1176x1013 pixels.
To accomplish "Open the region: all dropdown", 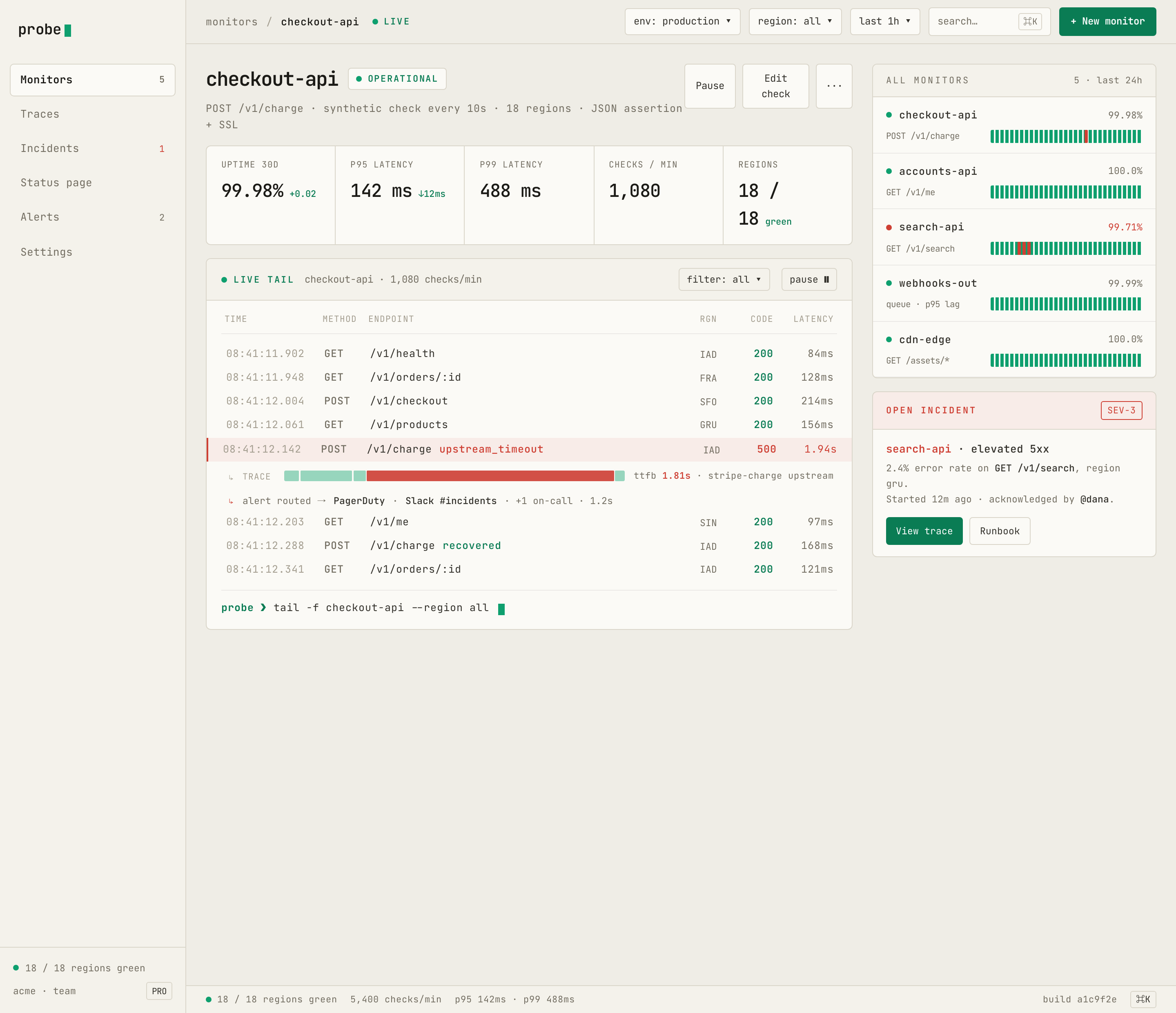I will 795,22.
